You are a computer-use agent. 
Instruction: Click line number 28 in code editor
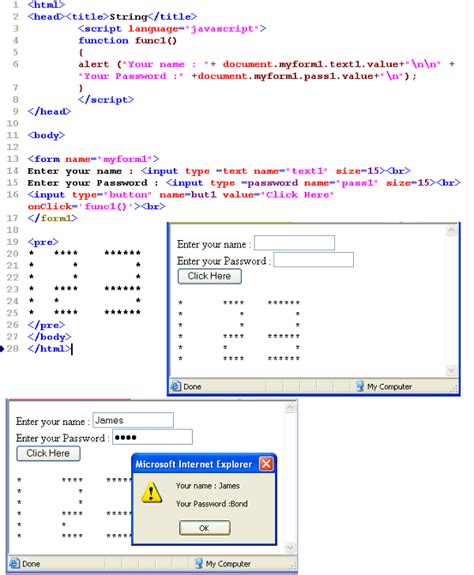12,348
